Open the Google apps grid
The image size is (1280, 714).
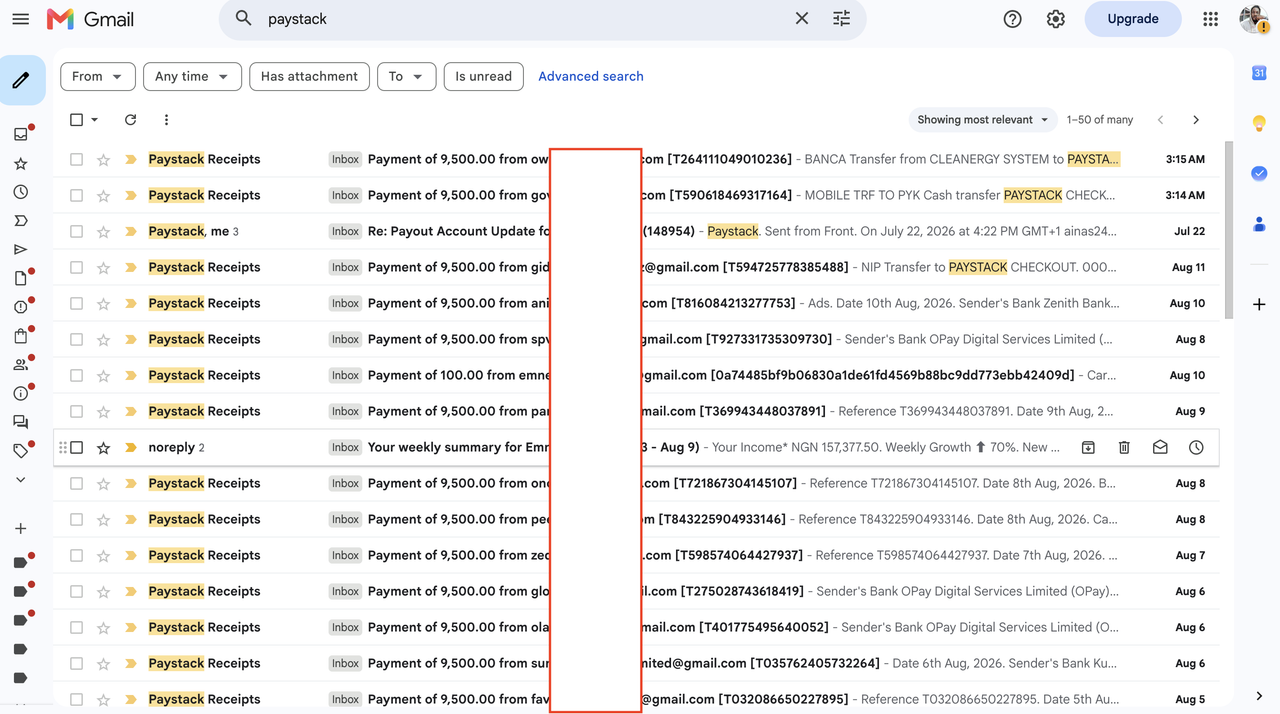tap(1210, 19)
